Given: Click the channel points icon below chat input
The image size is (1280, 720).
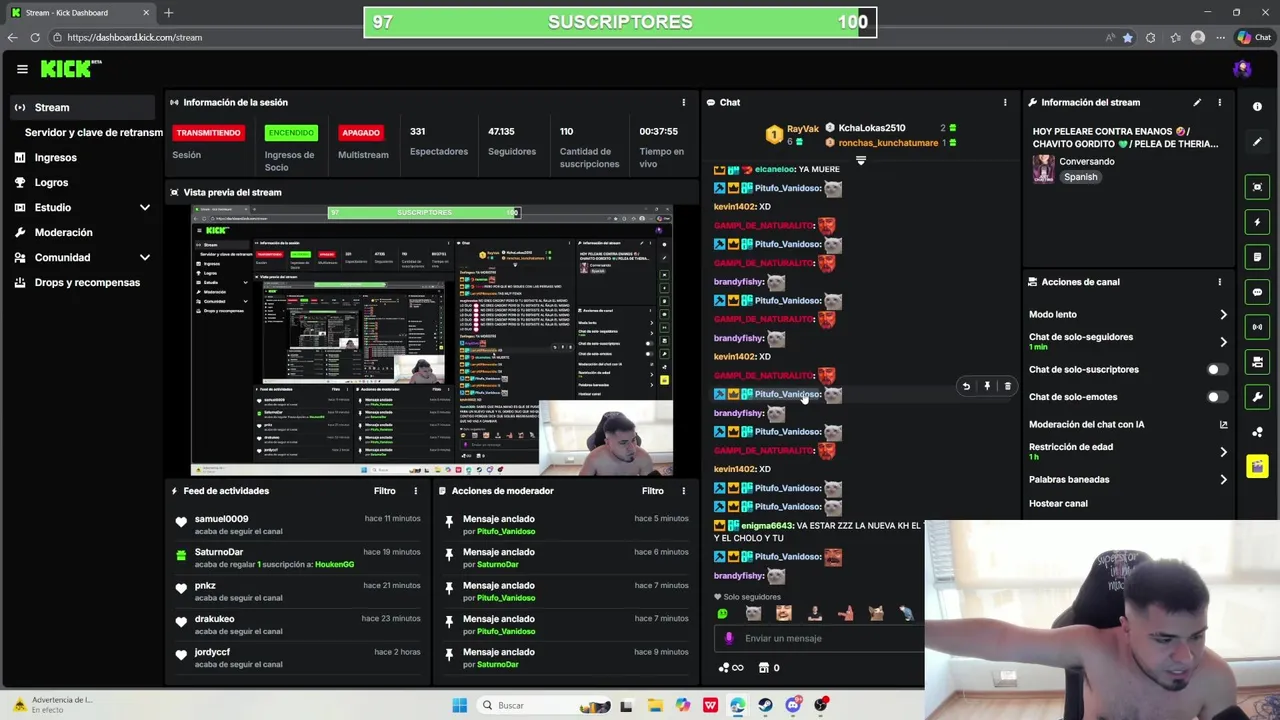Looking at the screenshot, I should pyautogui.click(x=724, y=668).
